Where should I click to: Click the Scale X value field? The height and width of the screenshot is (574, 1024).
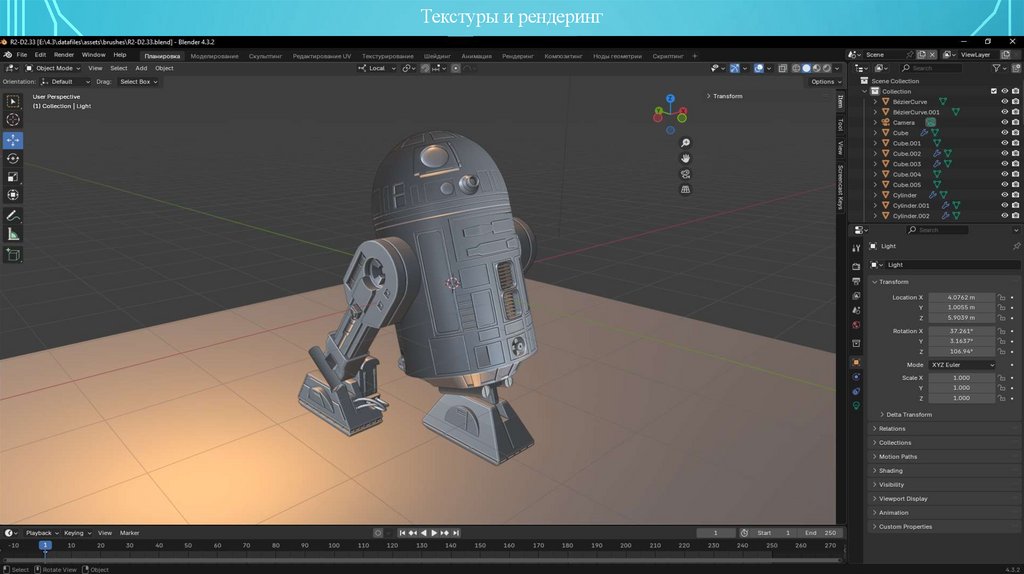click(x=961, y=378)
